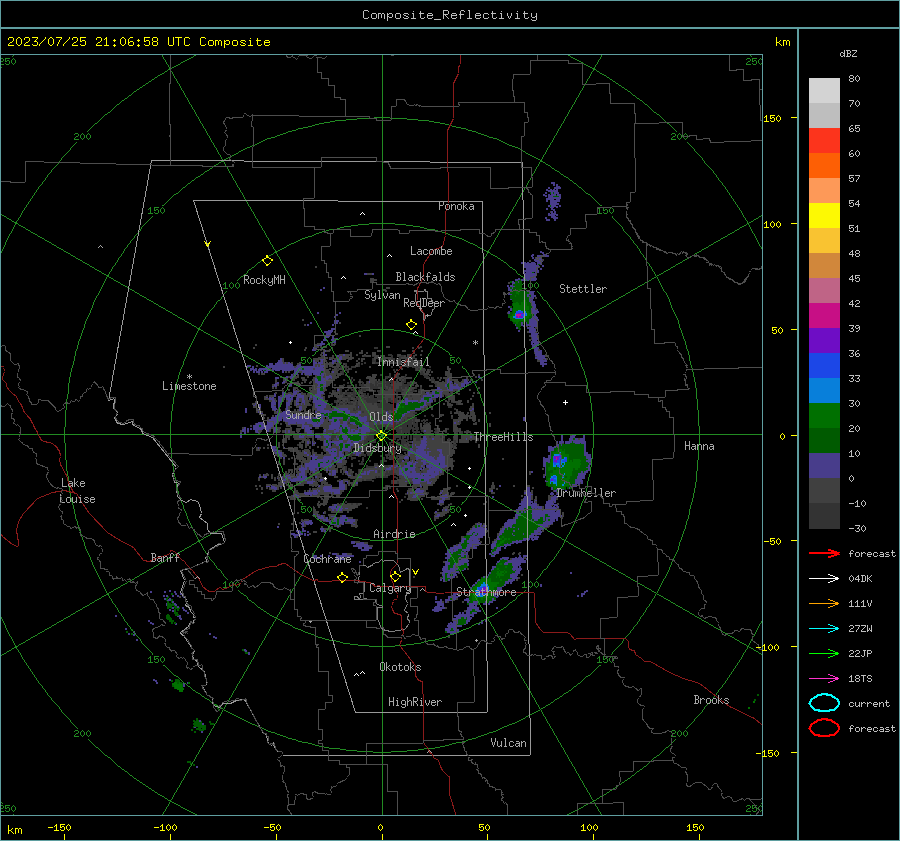
Task: Click the Ponoka city label
Action: coord(456,206)
